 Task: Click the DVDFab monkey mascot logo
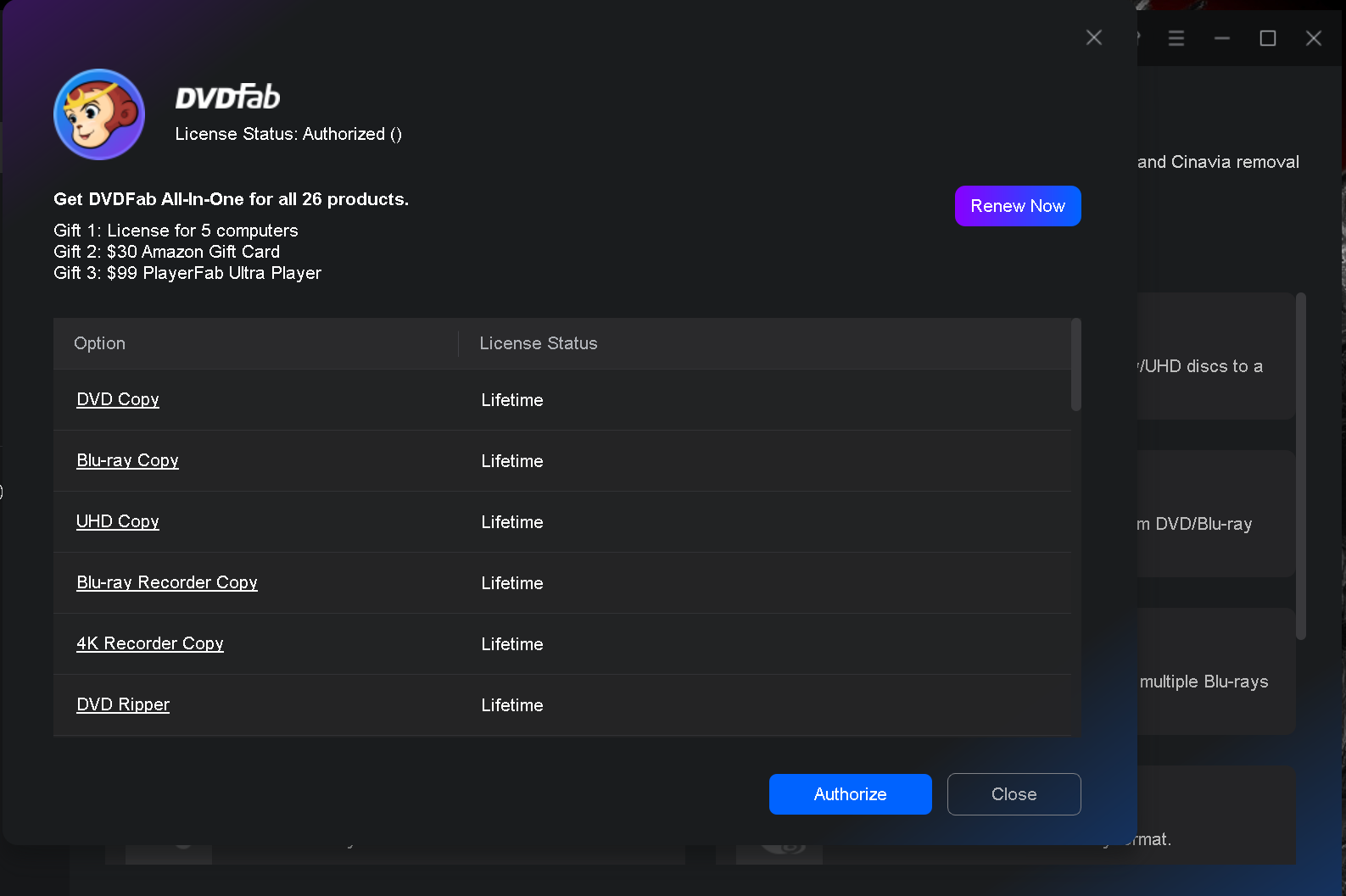point(99,114)
